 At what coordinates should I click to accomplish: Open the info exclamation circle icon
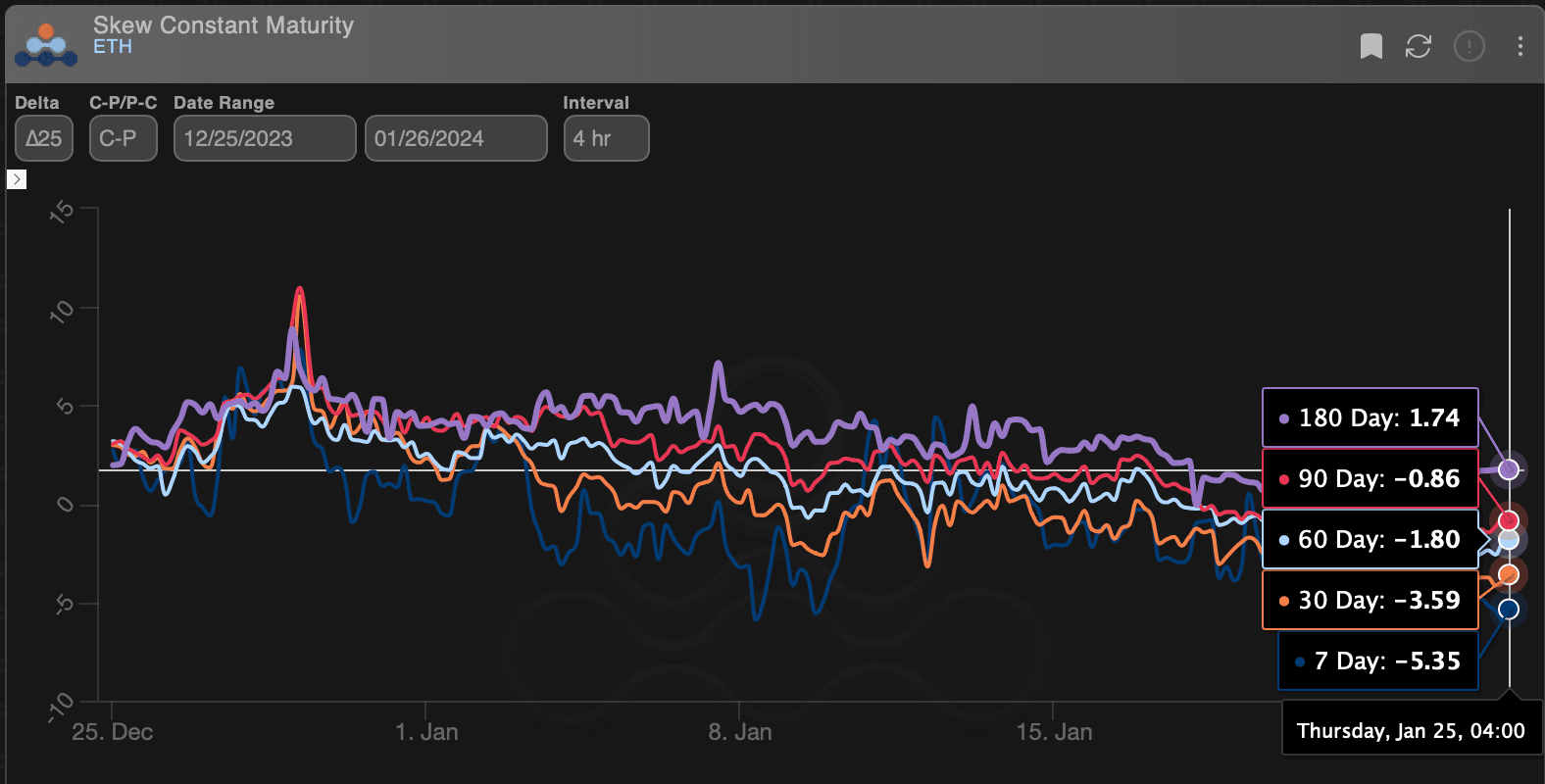1469,46
